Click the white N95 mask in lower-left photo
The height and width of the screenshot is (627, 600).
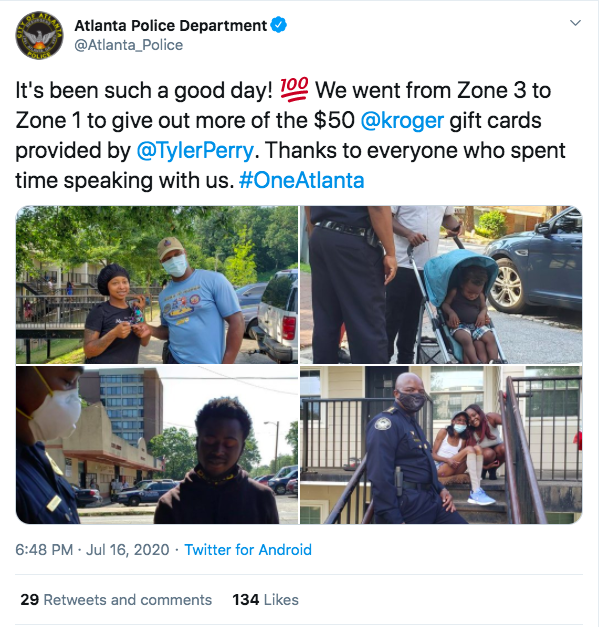(55, 414)
